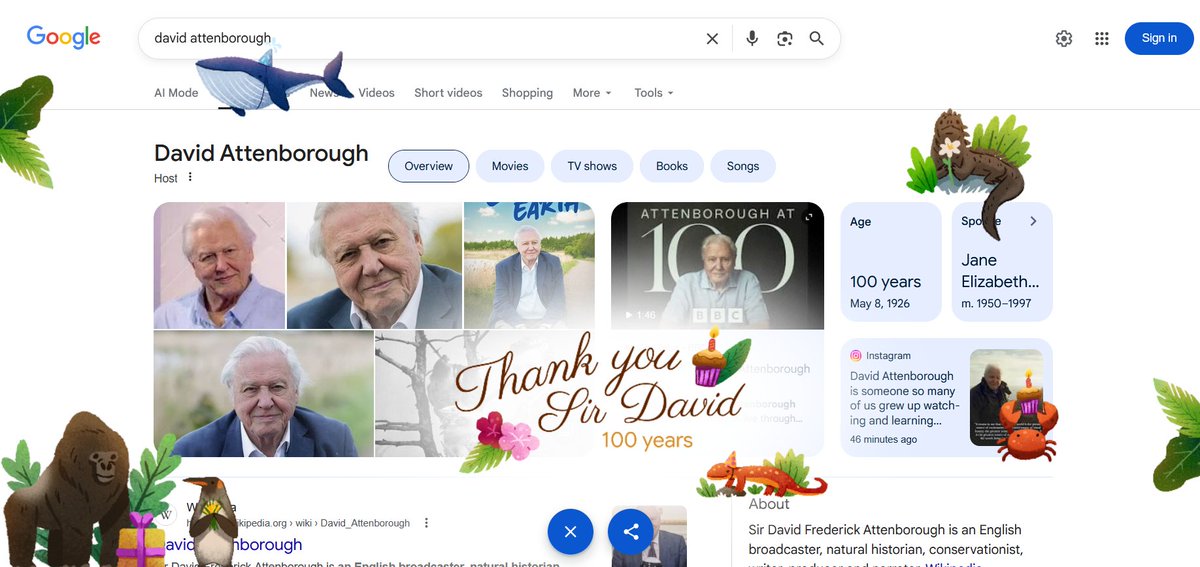Play the Attenborough at 100 BBC video
This screenshot has height=567, width=1200.
717,265
